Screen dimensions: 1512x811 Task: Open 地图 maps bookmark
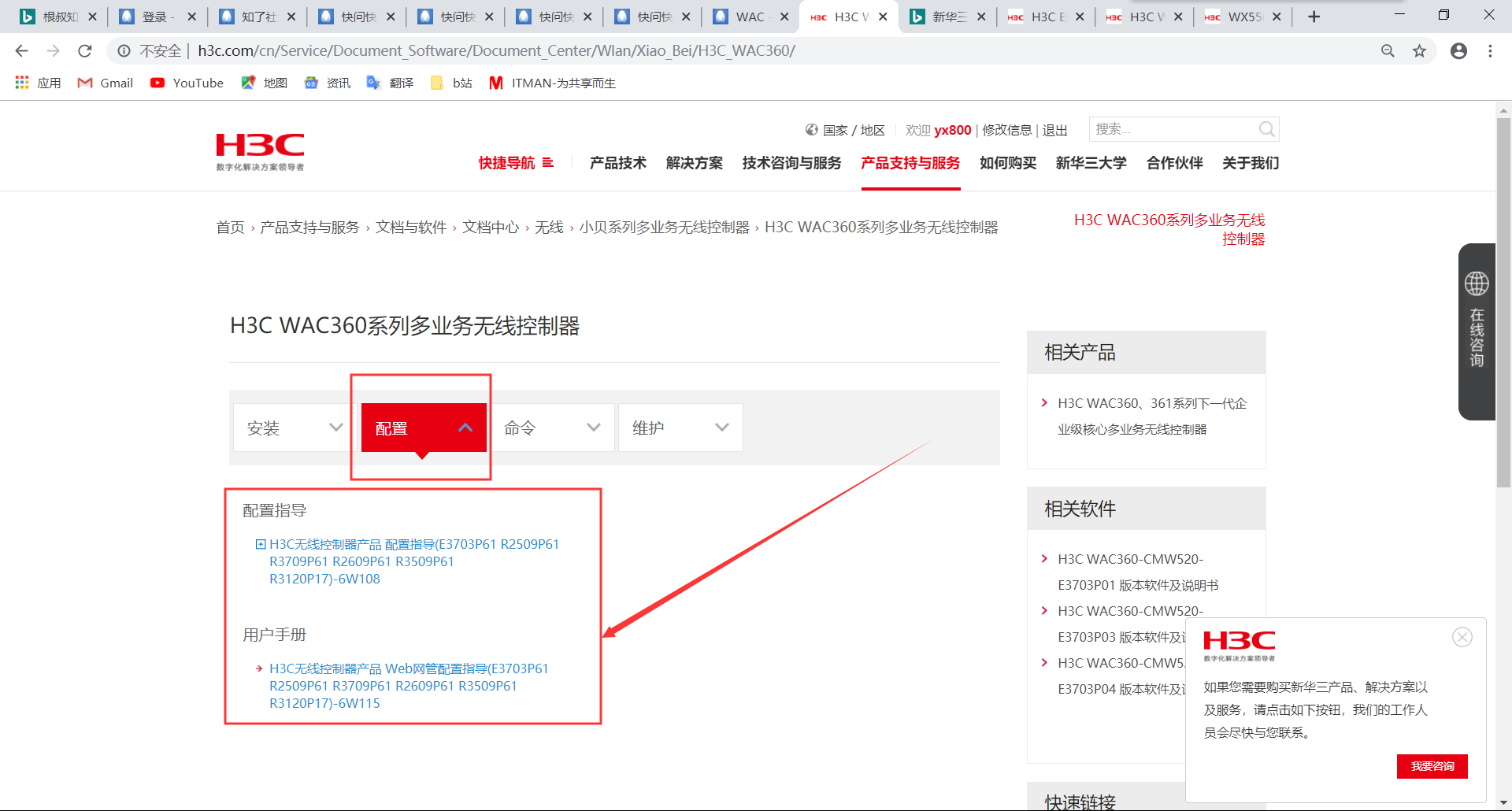[x=264, y=83]
